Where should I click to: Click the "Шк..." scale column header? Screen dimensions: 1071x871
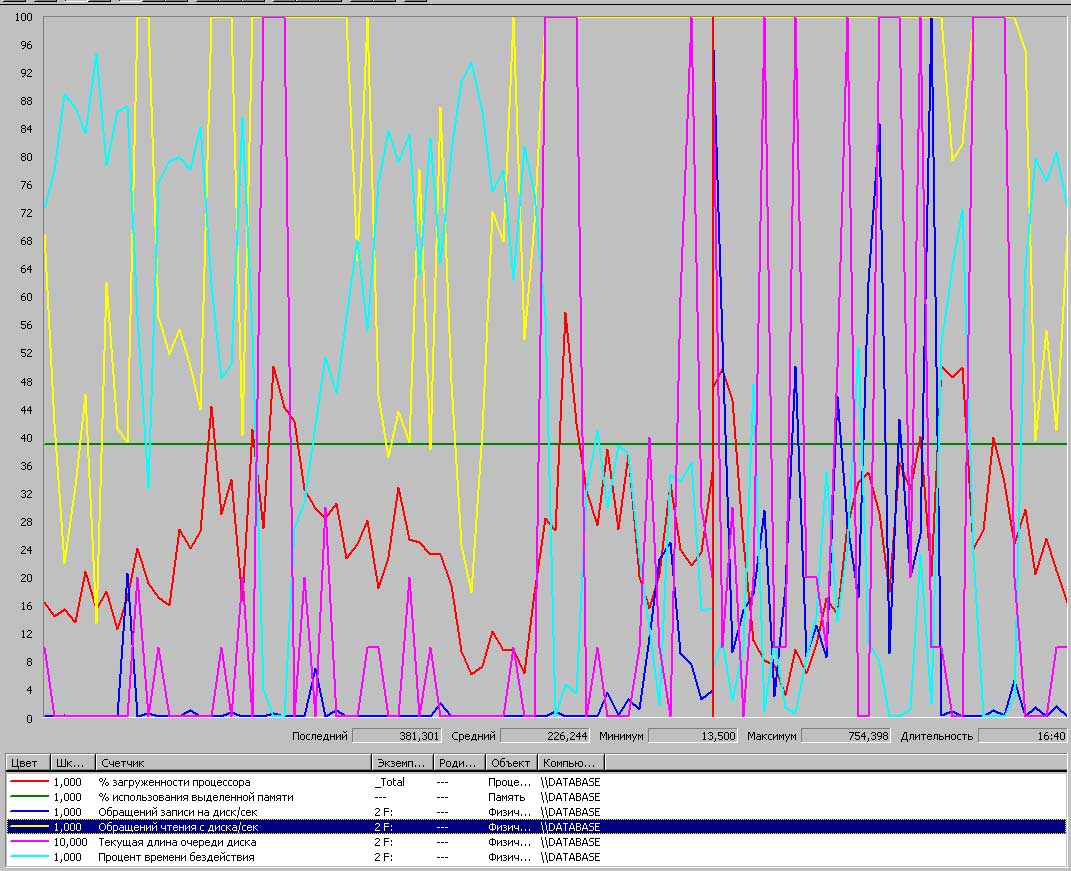tap(73, 763)
